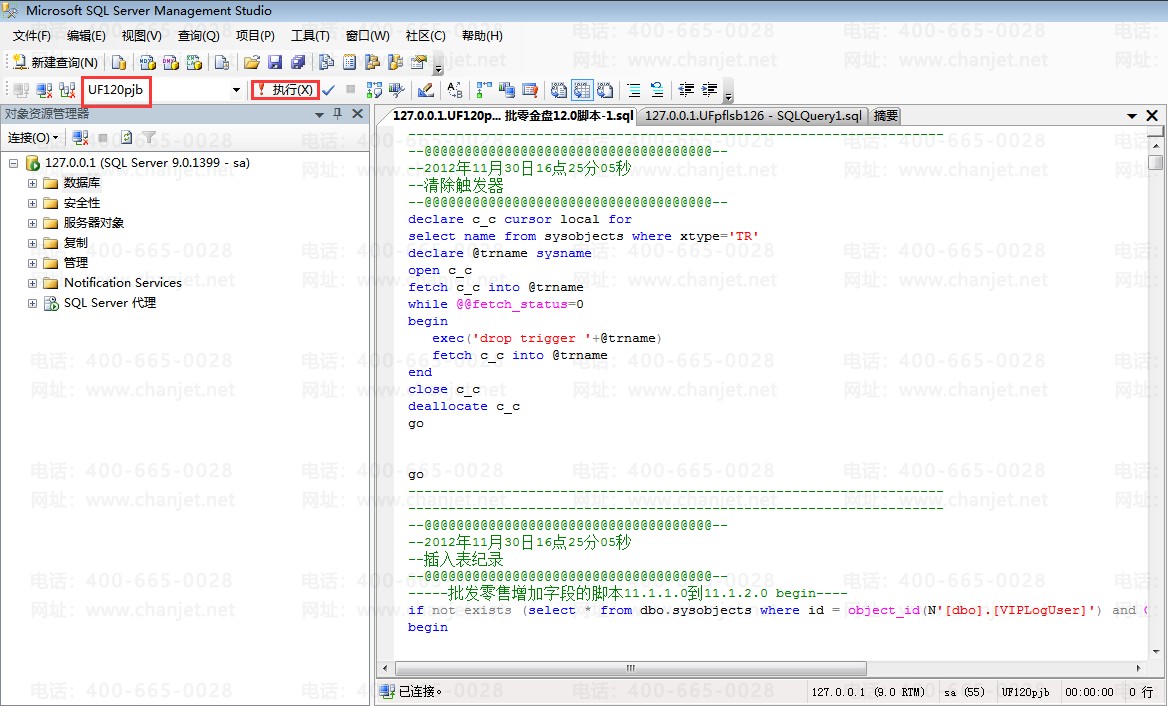Toggle auto-hide pin on 对象资源管理器 panel

pos(337,114)
